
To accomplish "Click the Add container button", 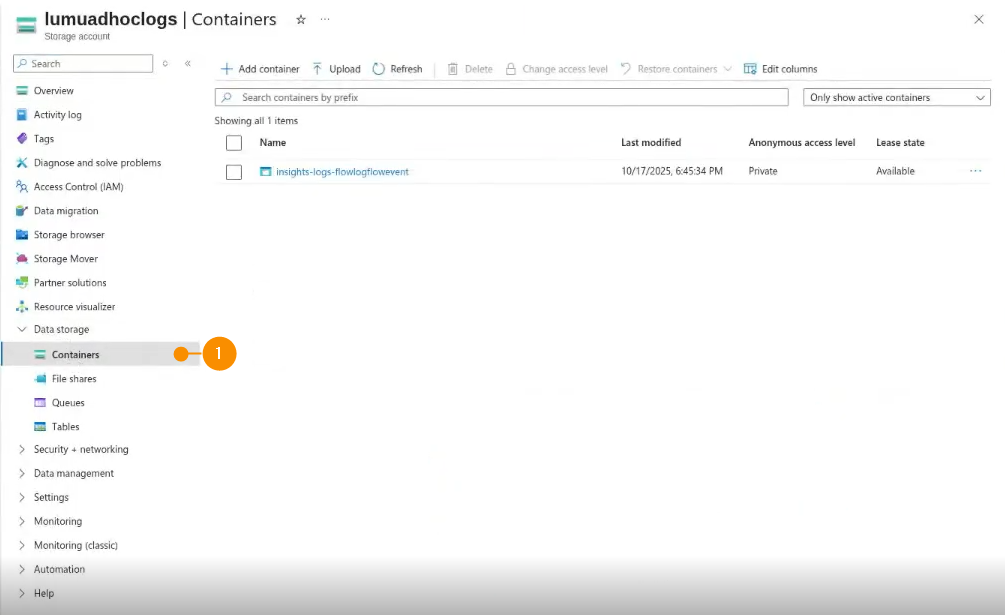I will pyautogui.click(x=260, y=69).
